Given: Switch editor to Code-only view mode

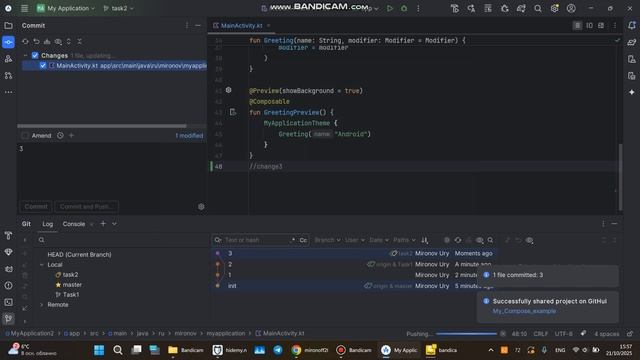Looking at the screenshot, I should (x=577, y=25).
